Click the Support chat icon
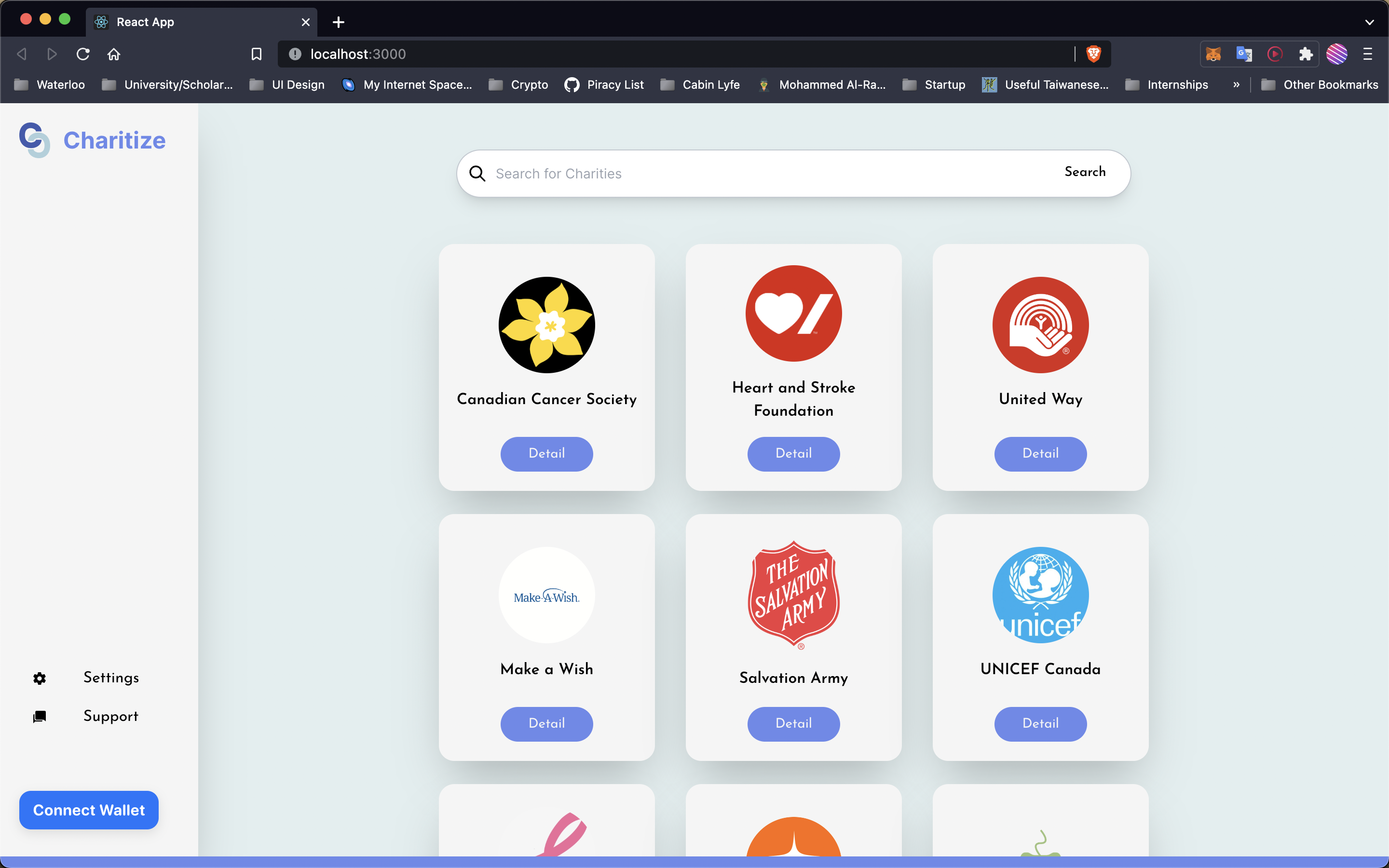1389x868 pixels. [40, 717]
